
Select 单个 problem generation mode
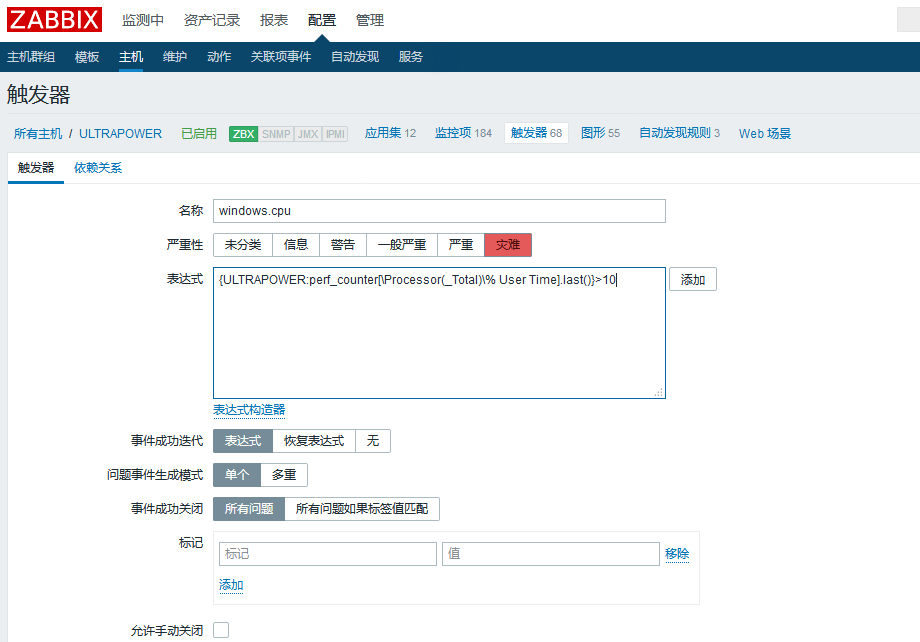(x=237, y=475)
